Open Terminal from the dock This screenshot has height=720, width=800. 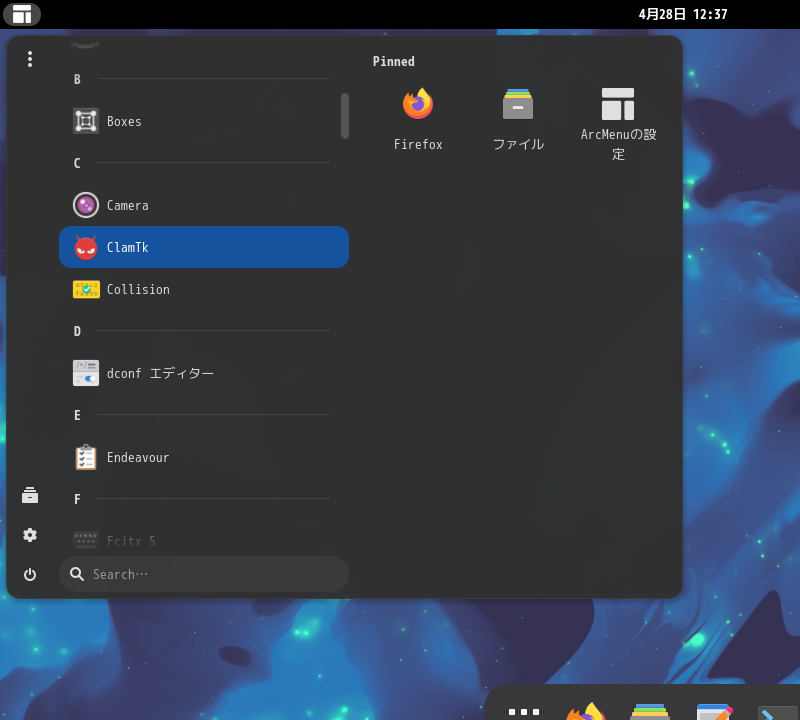click(778, 713)
